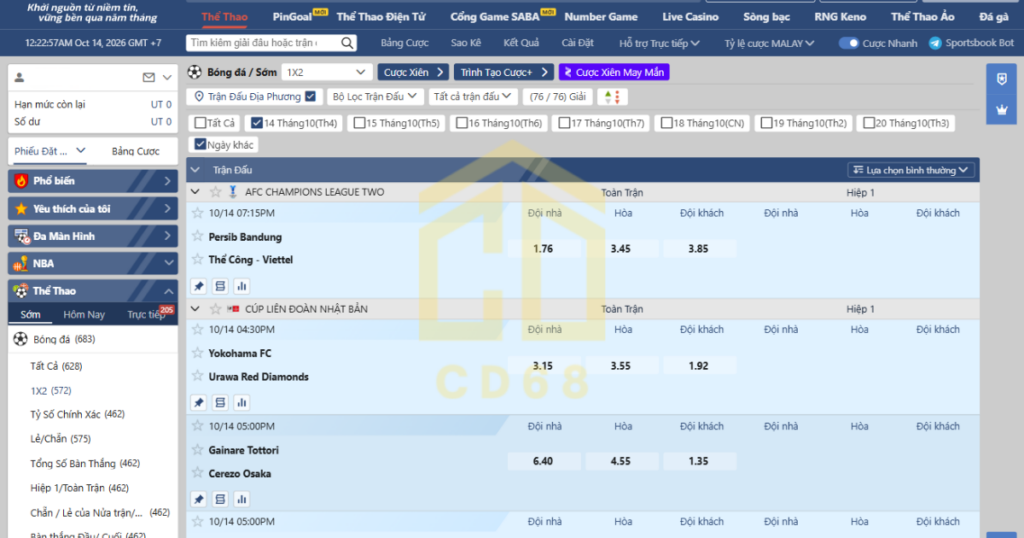Collapse the Cúp Liên Đoàn Nhật Bản section

point(195,309)
